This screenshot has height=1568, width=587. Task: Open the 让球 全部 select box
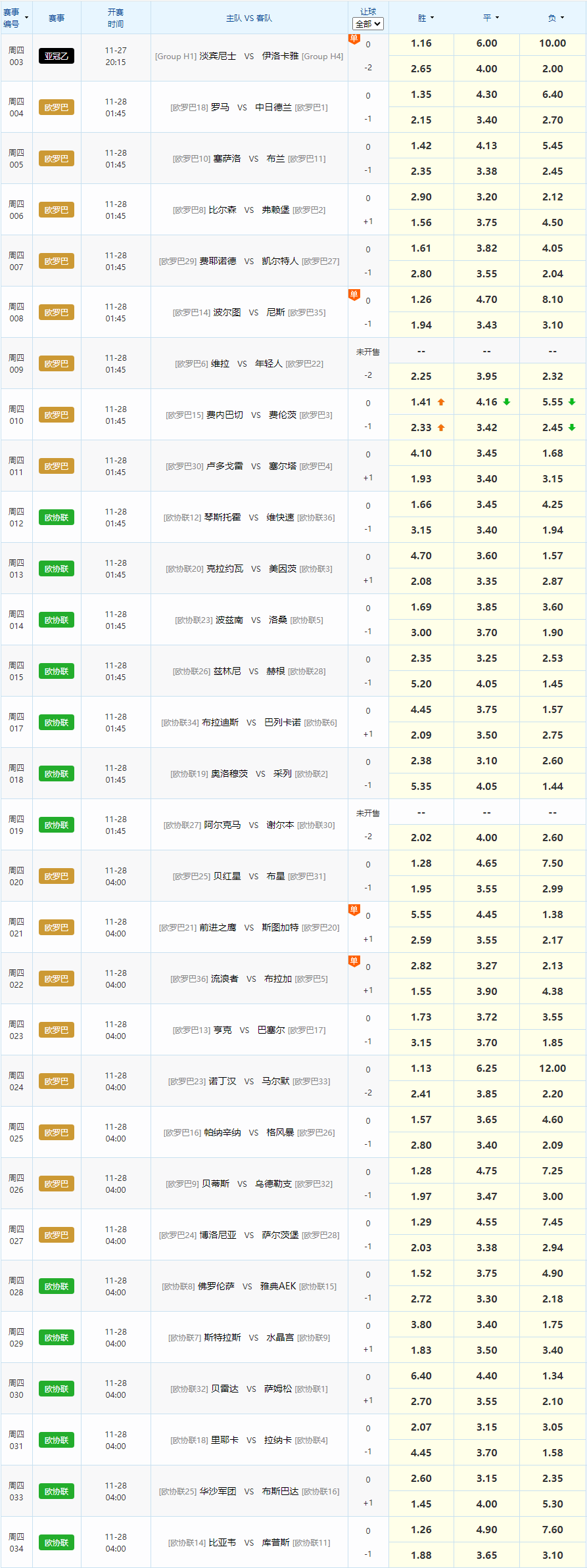[368, 24]
